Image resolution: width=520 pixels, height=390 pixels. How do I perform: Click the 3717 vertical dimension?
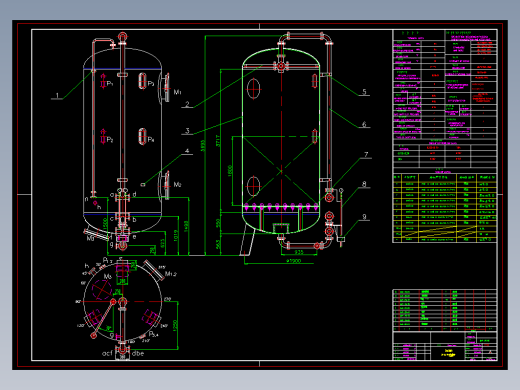click(218, 141)
